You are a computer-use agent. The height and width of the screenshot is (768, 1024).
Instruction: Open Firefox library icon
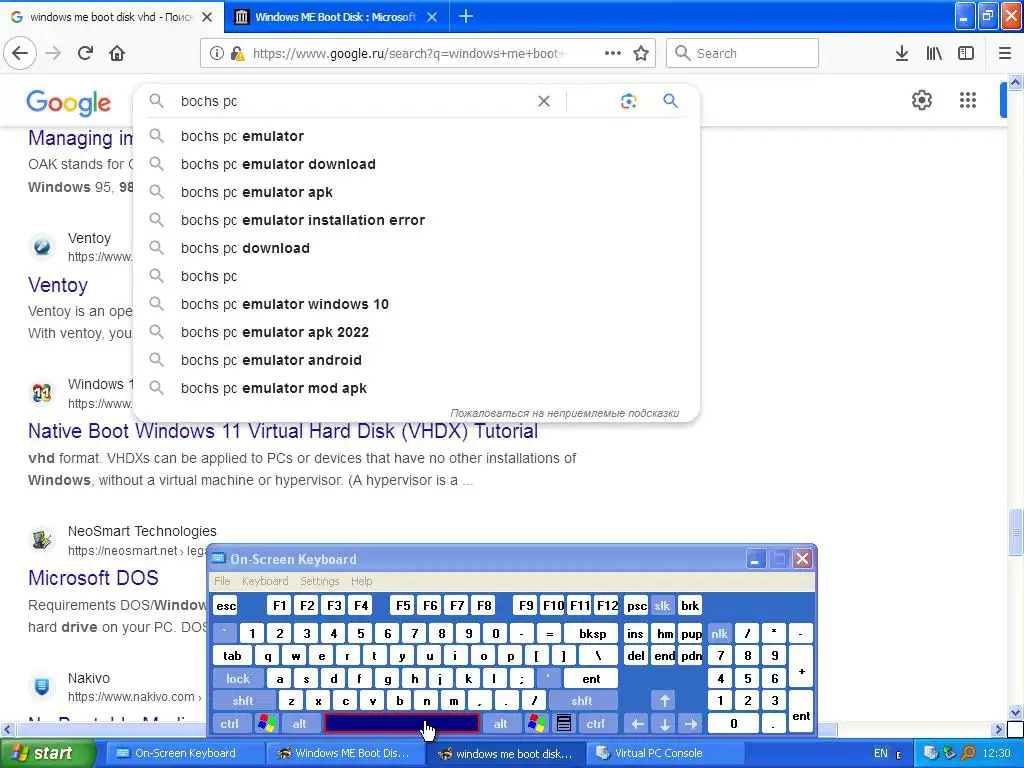[x=934, y=53]
